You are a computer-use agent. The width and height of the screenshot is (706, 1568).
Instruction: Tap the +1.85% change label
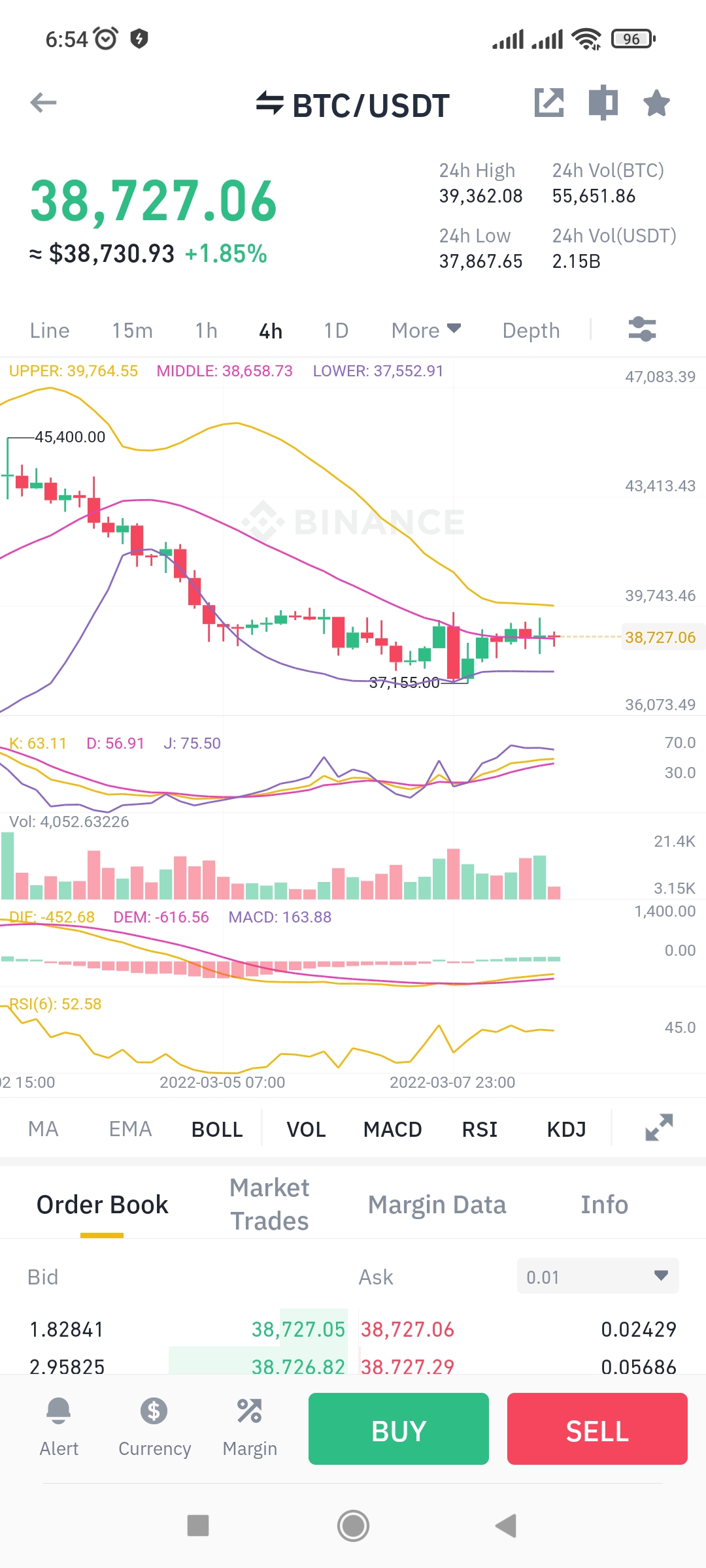[x=226, y=253]
